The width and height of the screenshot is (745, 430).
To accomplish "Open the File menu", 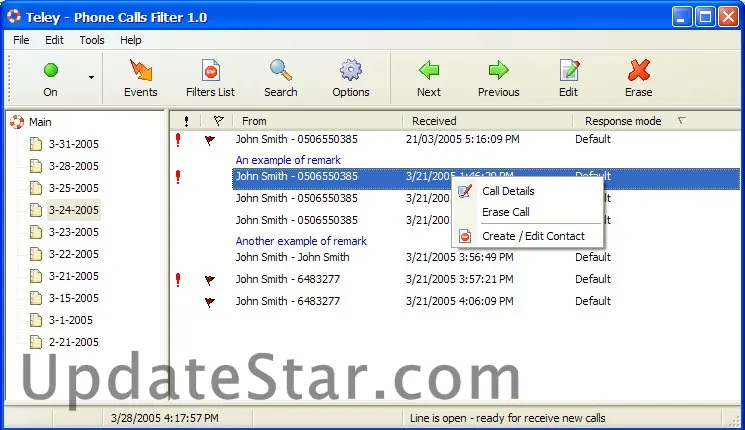I will click(x=21, y=40).
